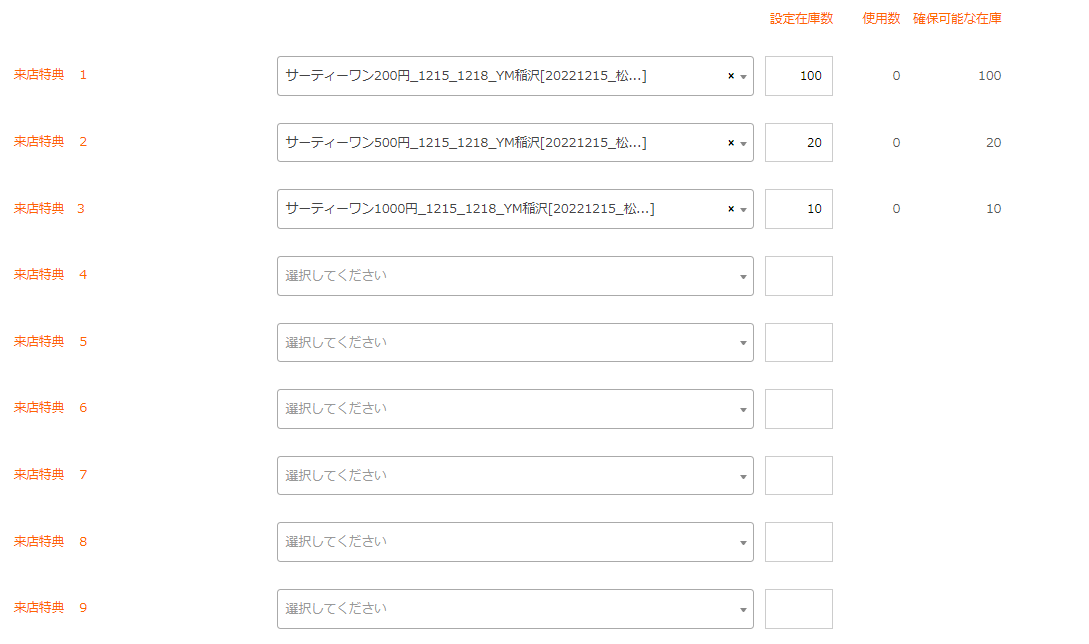Focus the empty stock field for 来店特典 5
Image resolution: width=1089 pixels, height=644 pixels.
(798, 342)
